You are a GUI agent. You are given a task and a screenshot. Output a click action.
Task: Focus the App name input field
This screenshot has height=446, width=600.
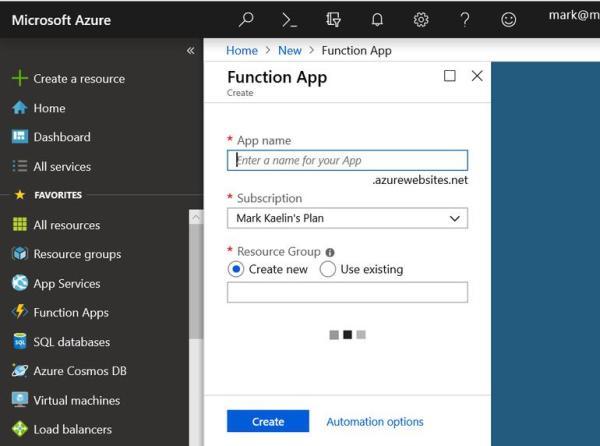[347, 160]
